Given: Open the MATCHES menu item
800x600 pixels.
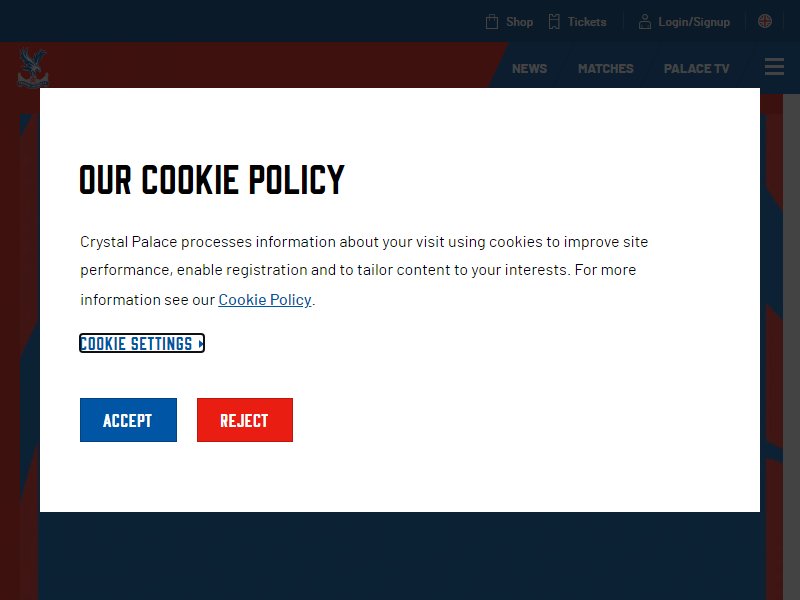Looking at the screenshot, I should (x=606, y=68).
